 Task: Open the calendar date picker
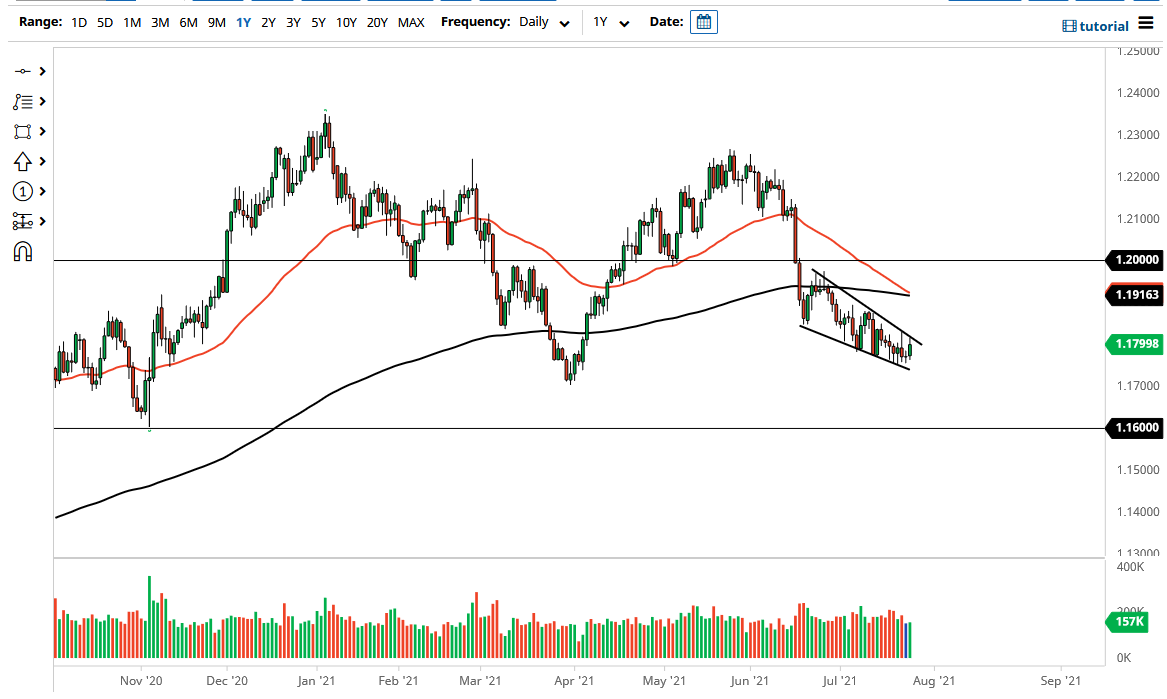pyautogui.click(x=703, y=21)
